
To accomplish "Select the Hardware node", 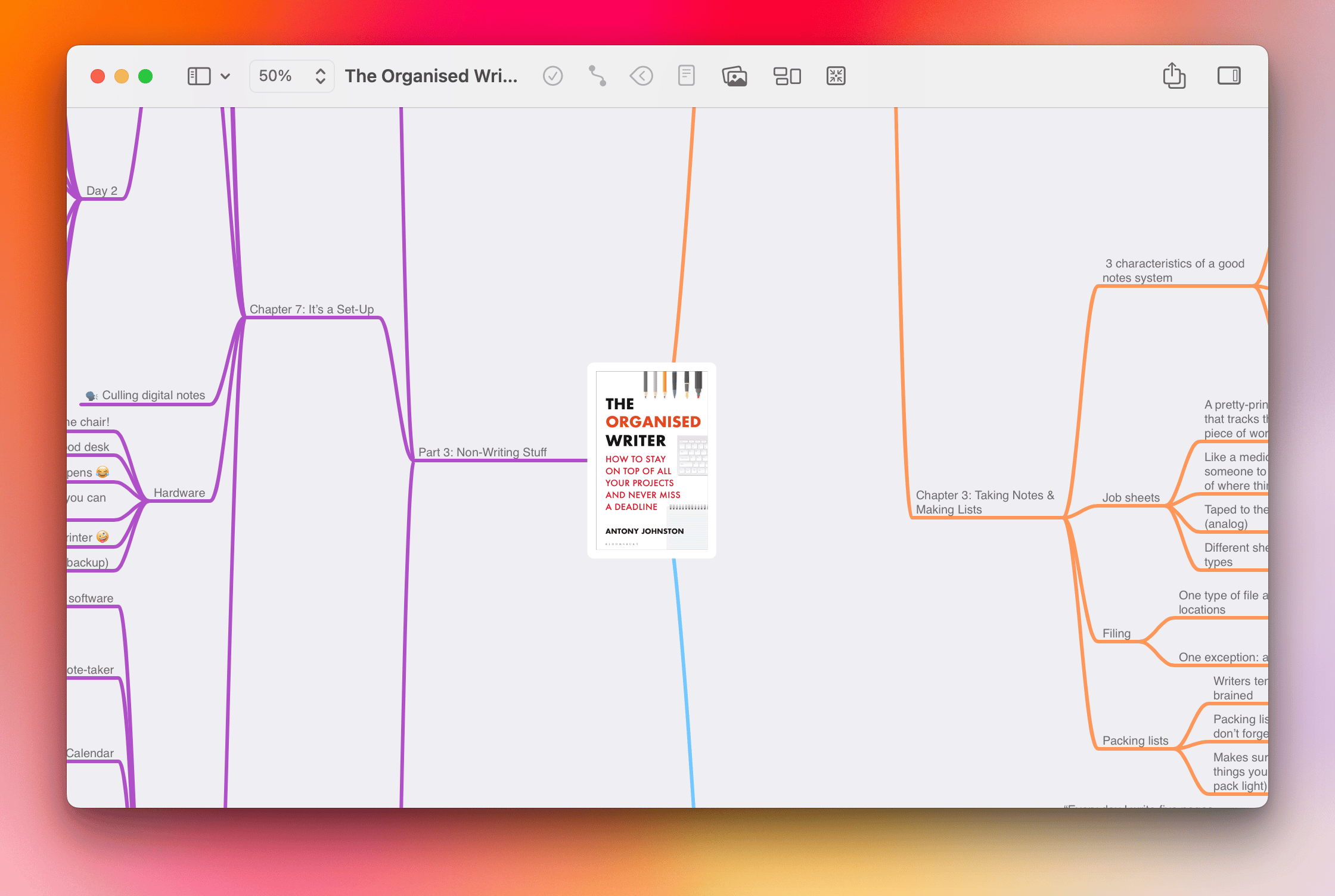I will click(x=179, y=493).
